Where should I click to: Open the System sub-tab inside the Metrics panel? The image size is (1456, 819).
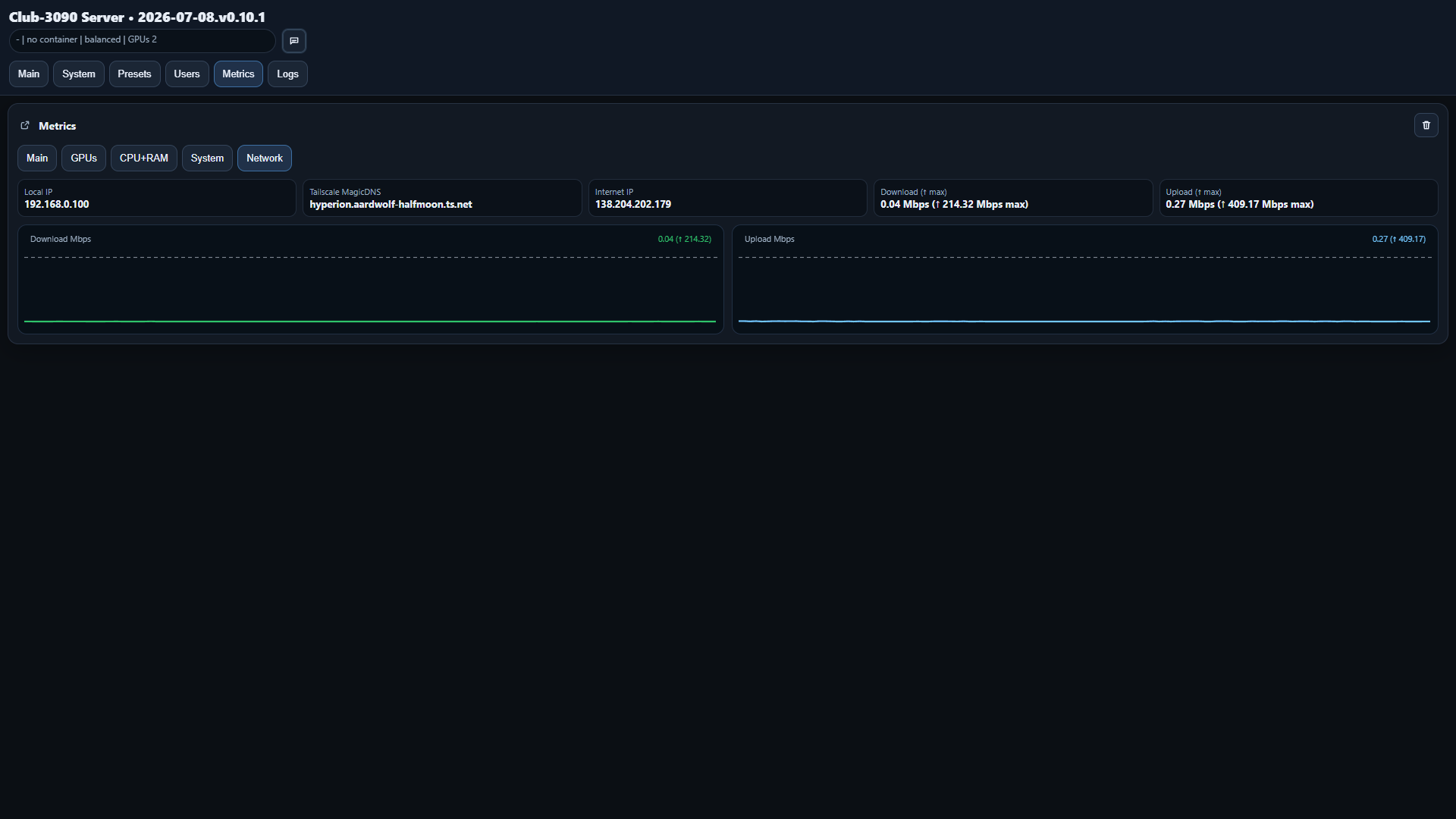point(207,158)
